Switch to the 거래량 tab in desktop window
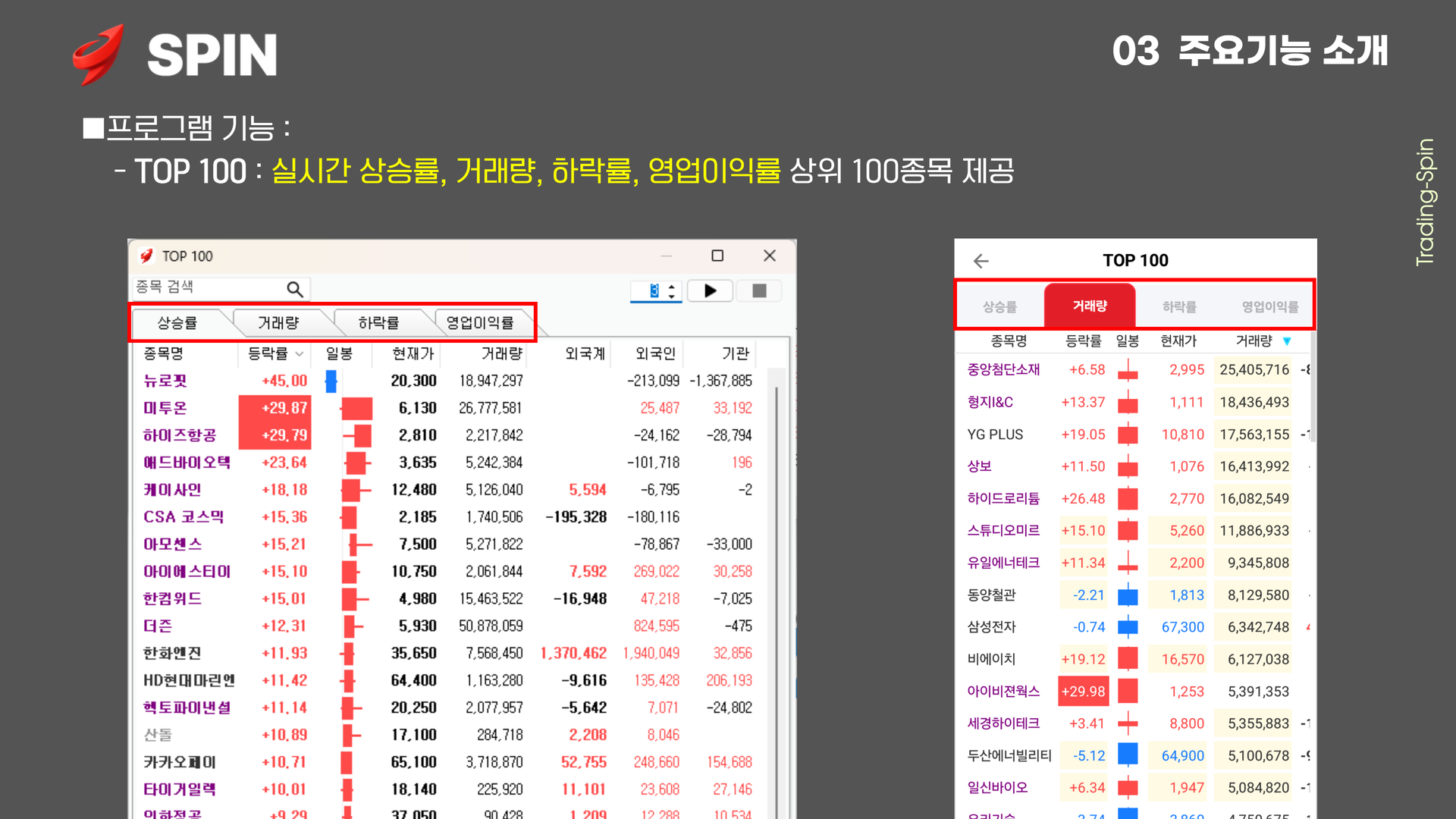 [278, 323]
